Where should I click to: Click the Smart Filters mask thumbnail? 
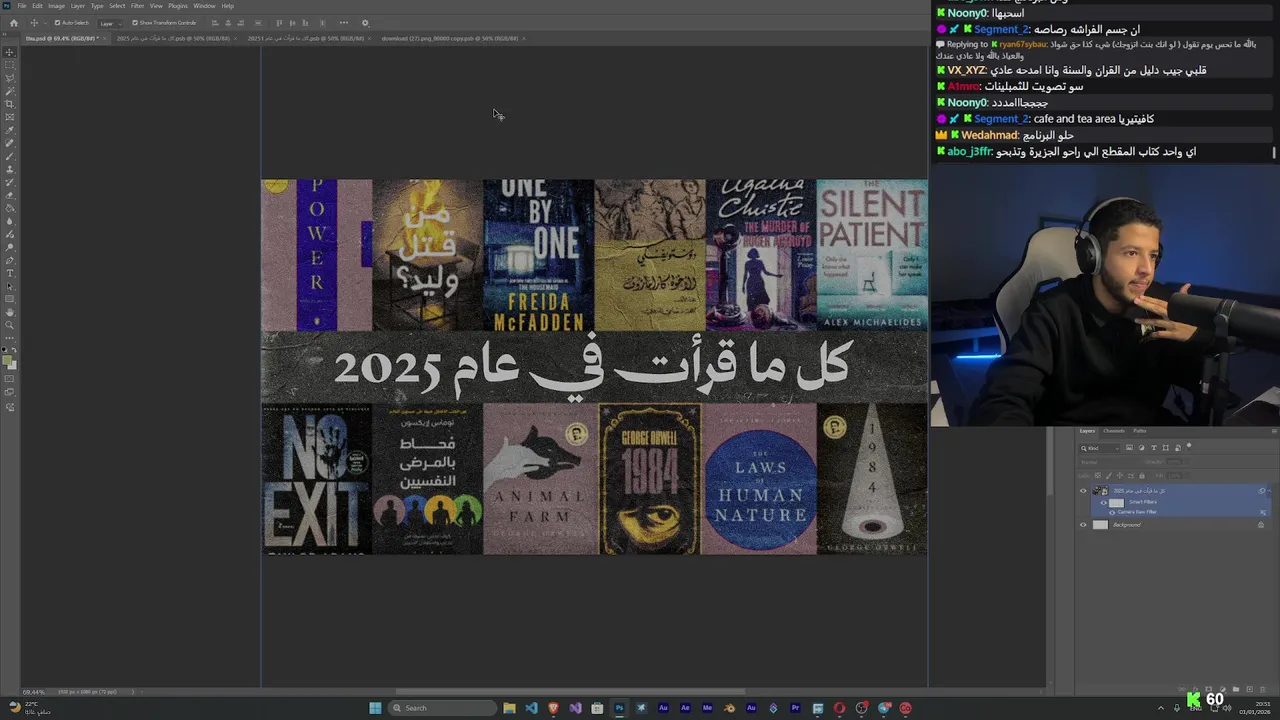coord(1116,502)
